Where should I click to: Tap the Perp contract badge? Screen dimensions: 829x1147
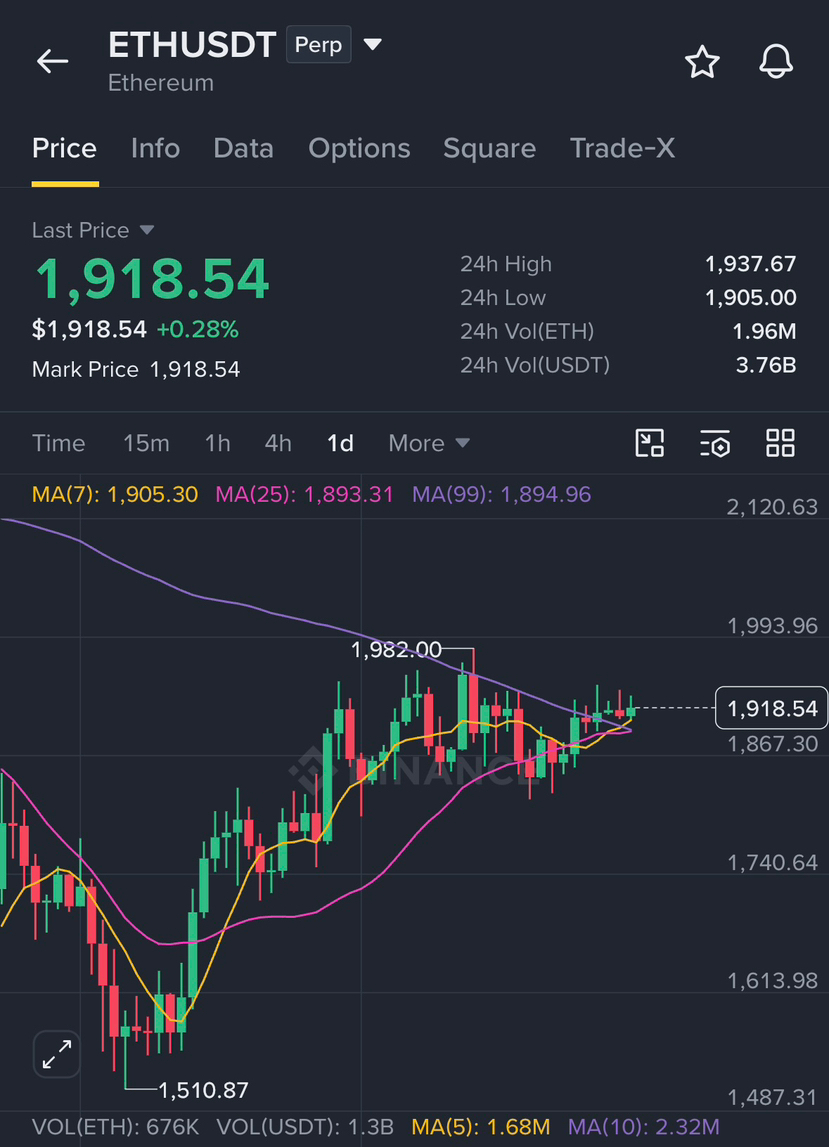pos(318,45)
